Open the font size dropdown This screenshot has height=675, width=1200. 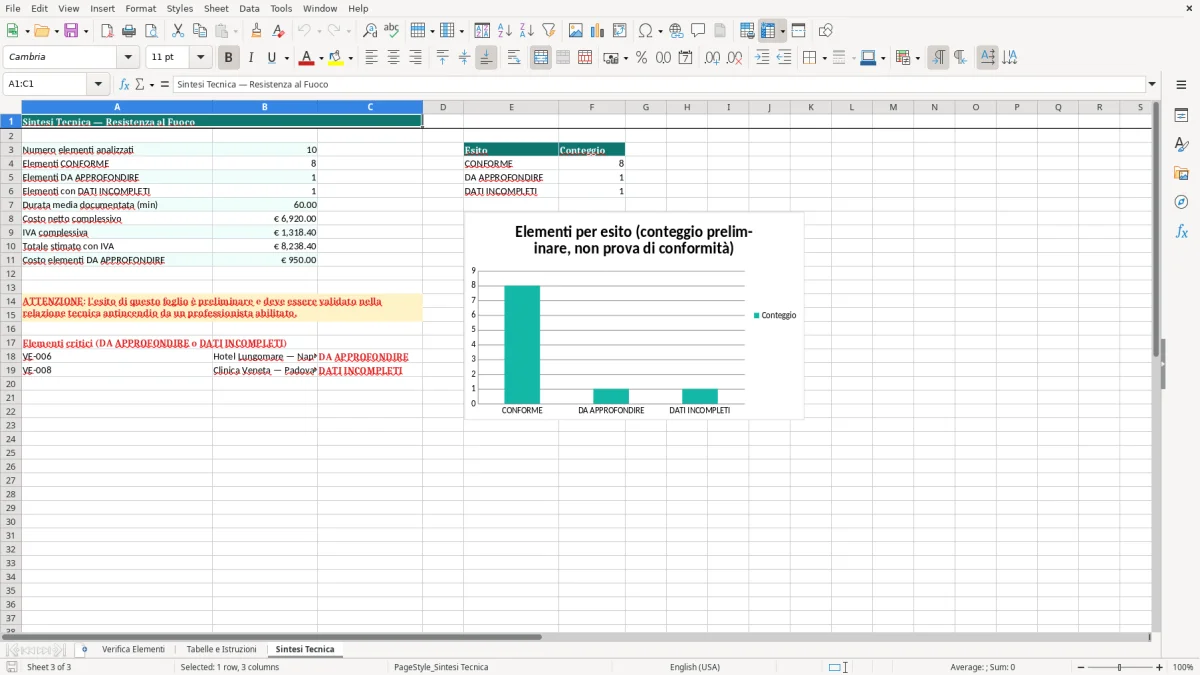[200, 58]
